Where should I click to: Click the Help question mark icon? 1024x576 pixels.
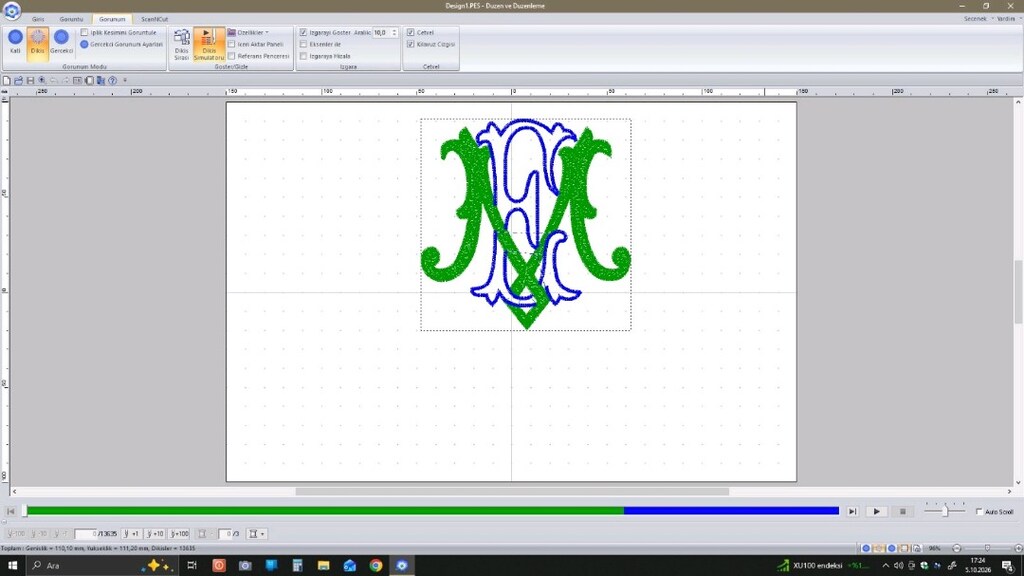pyautogui.click(x=112, y=80)
